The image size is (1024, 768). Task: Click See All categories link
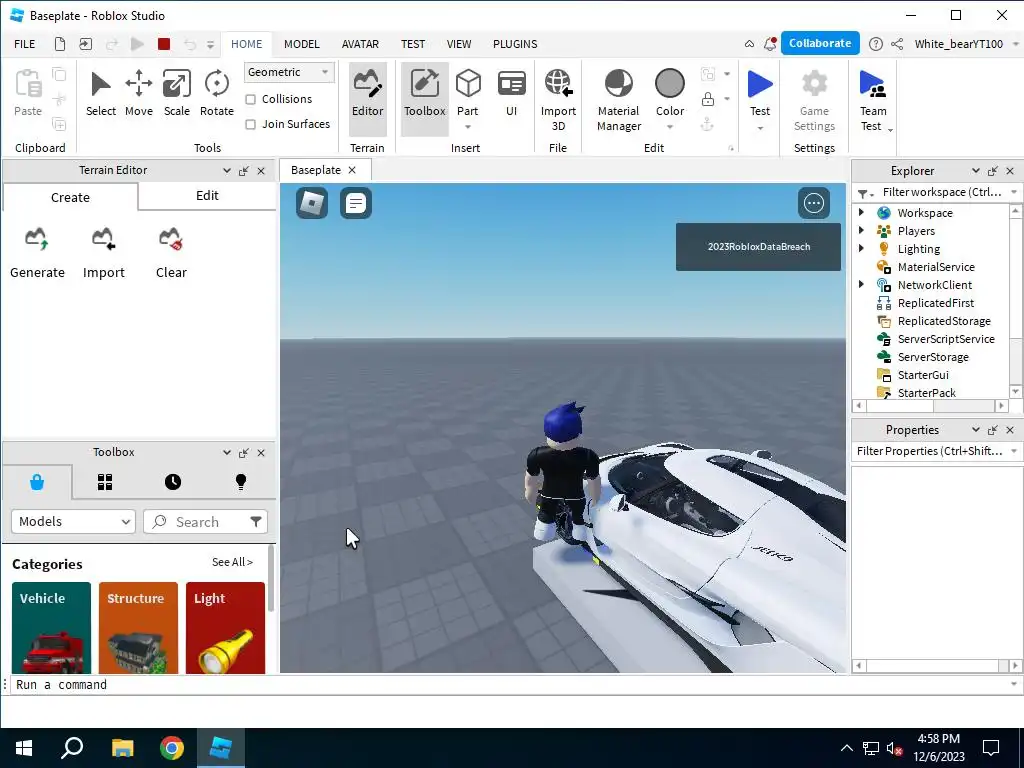pos(232,562)
